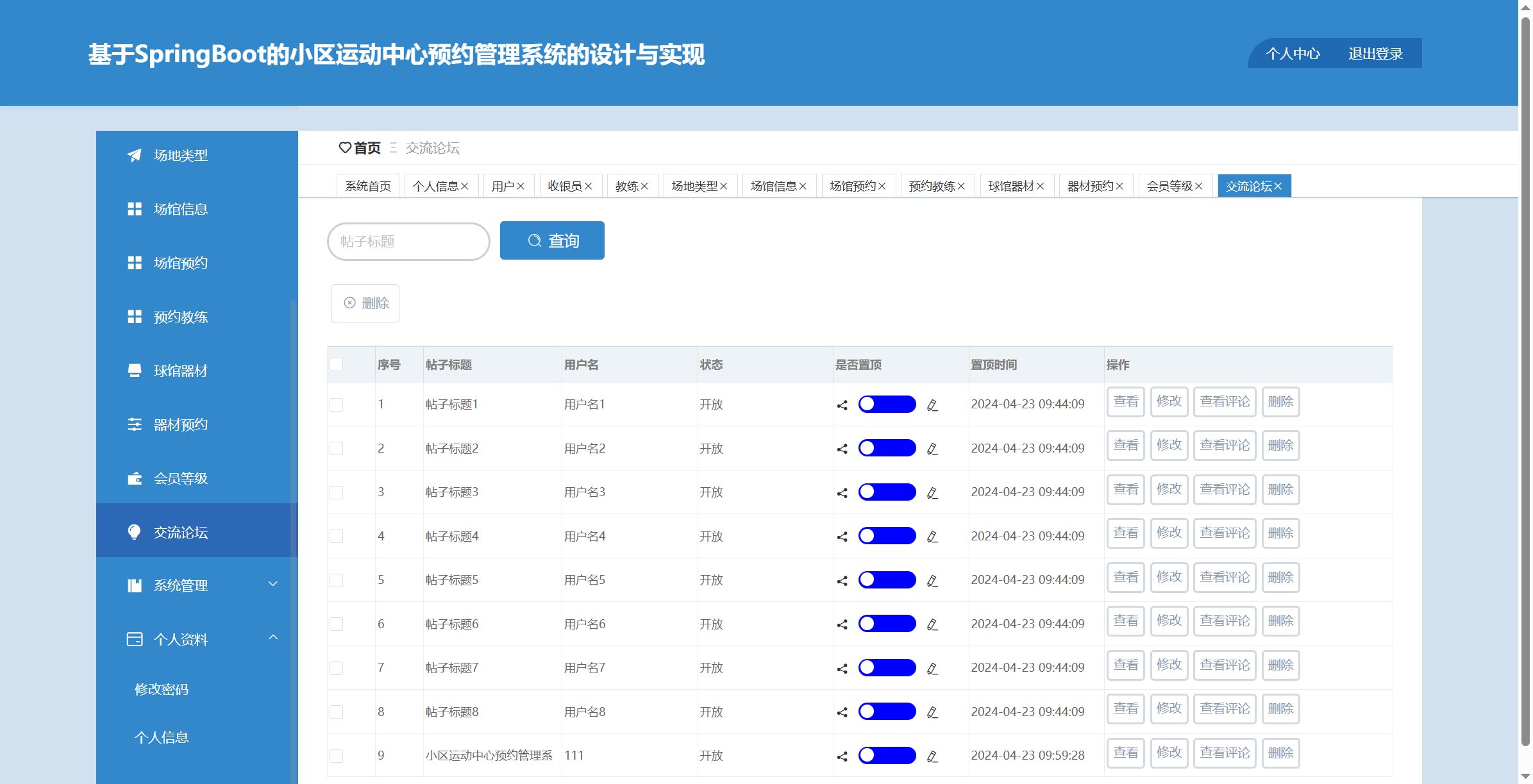The image size is (1533, 784).
Task: Click 查看 for row 帖子标题1
Action: (1125, 402)
